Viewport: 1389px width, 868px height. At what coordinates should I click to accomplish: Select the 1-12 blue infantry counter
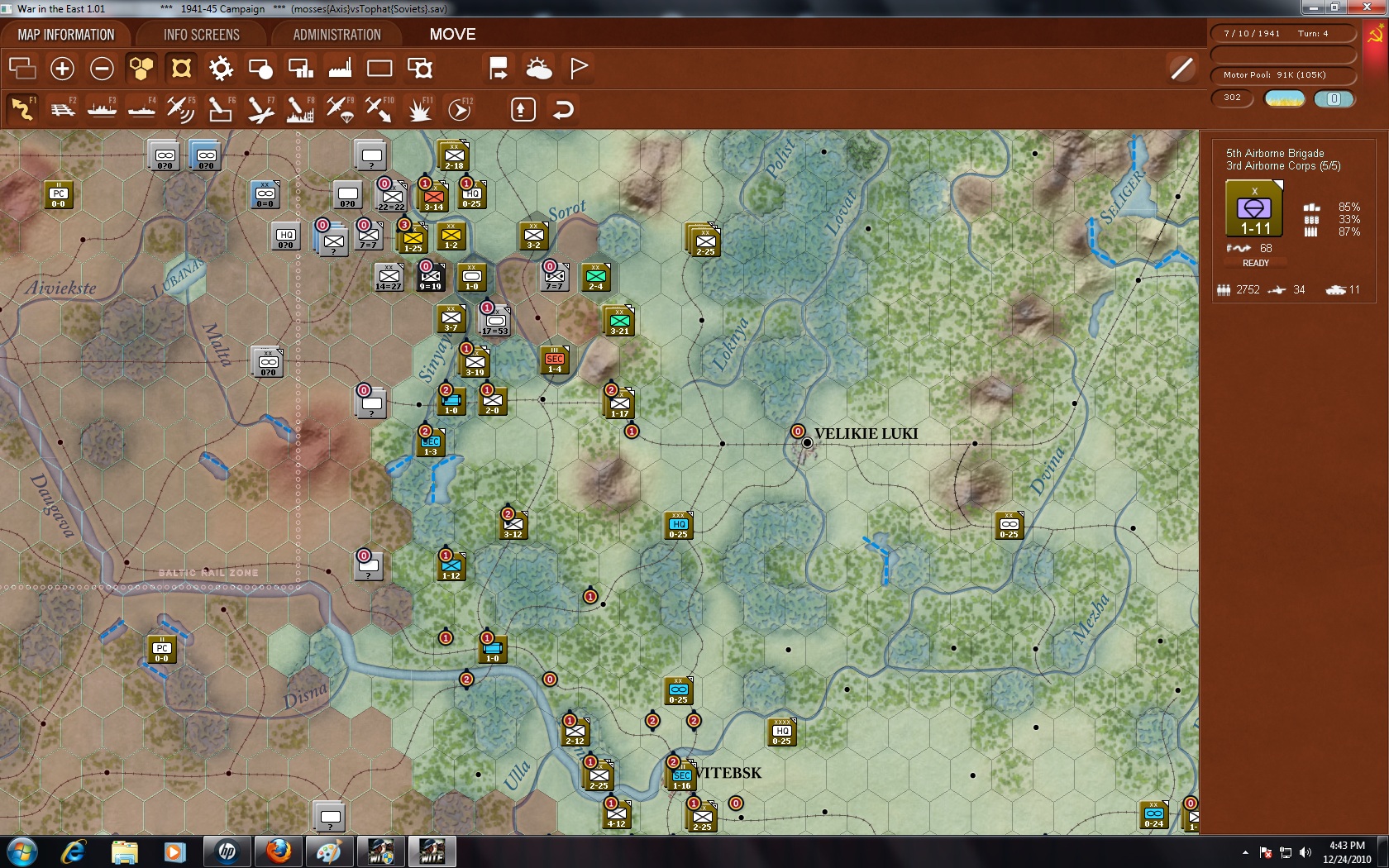[451, 567]
